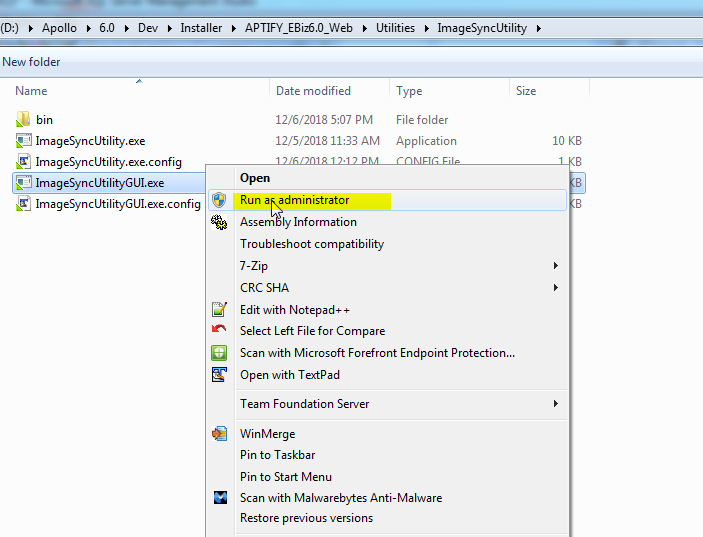Select Restore previous versions
703x537 pixels.
(306, 518)
